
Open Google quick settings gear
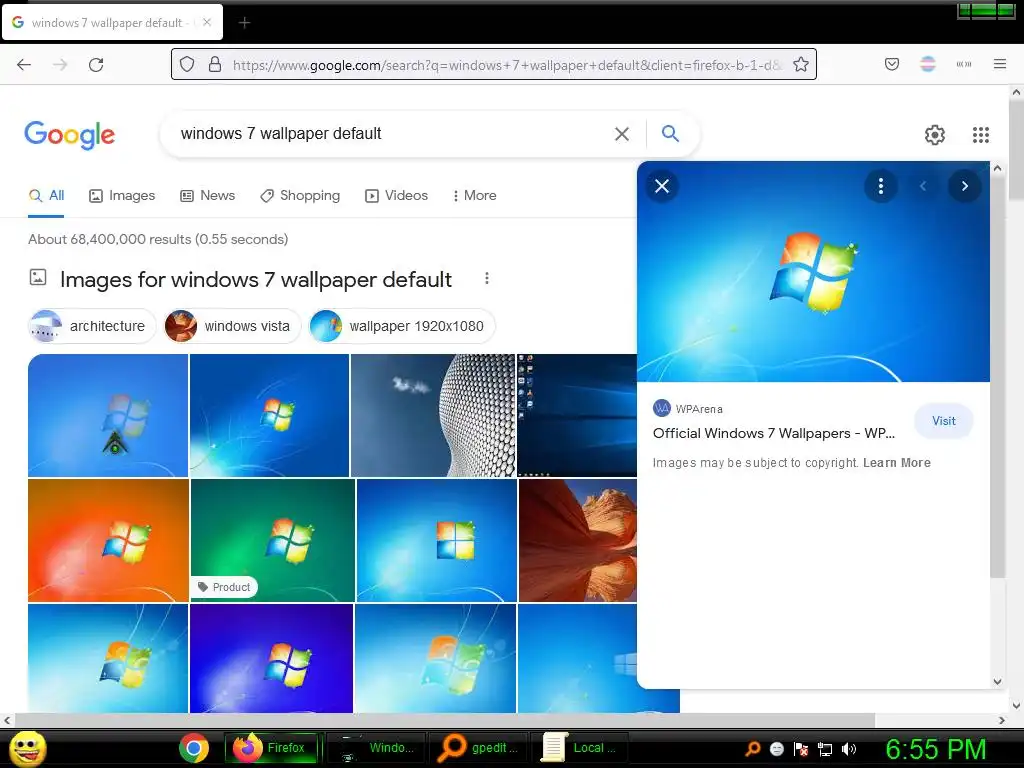coord(935,135)
